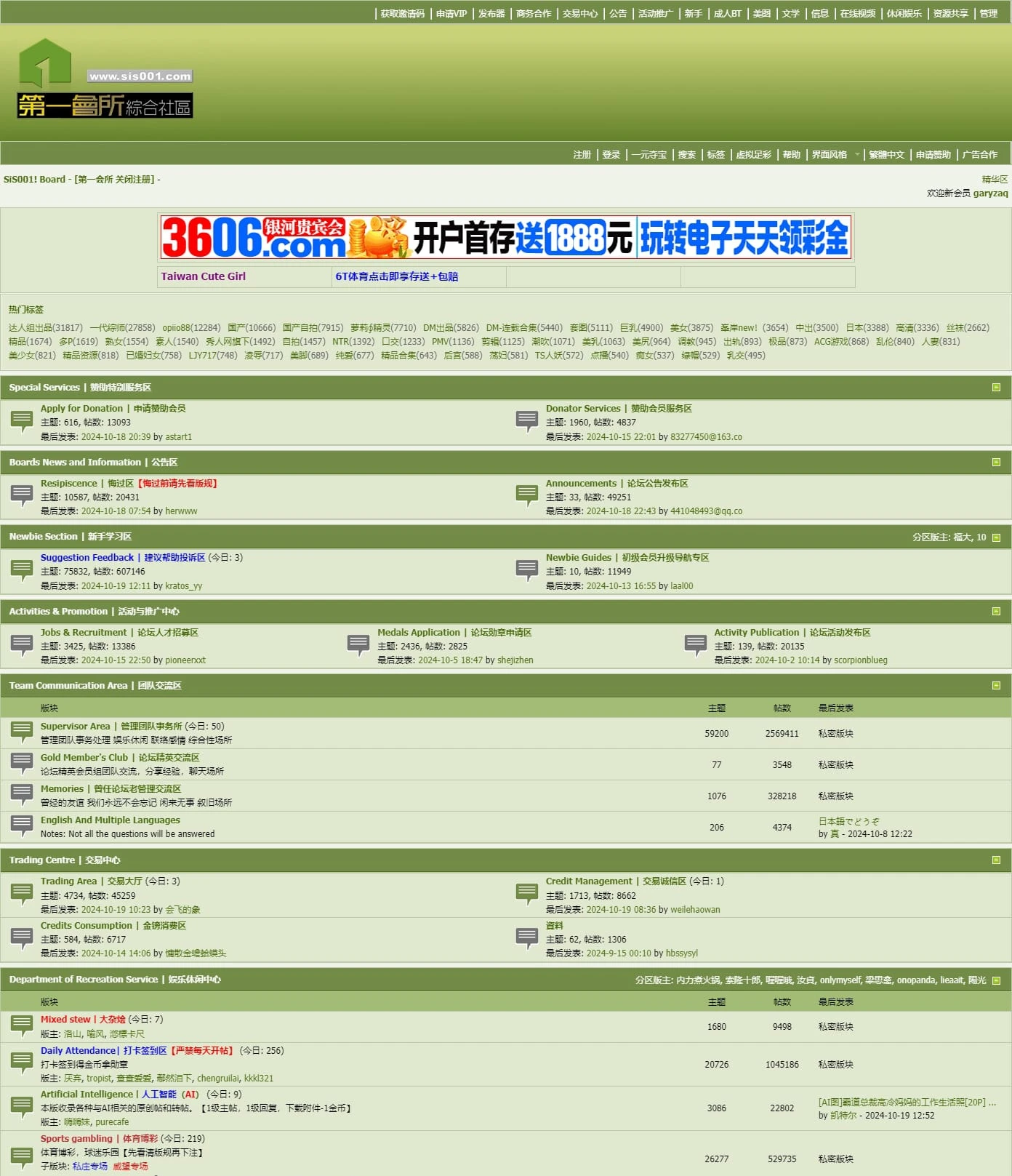Click the SiS001! Board breadcrumb link
This screenshot has height=1176, width=1012.
tap(34, 180)
